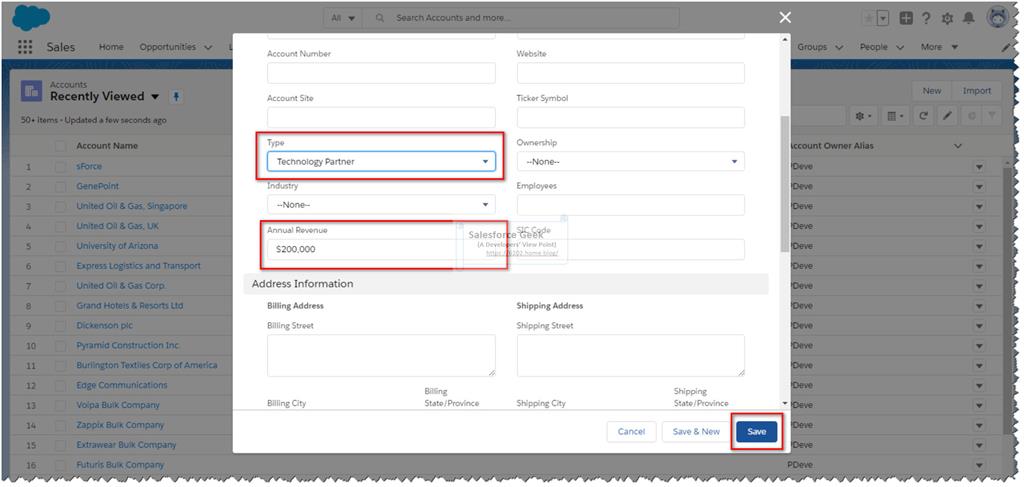This screenshot has height=487, width=1024.
Task: Open the Pyramid Construction Inc. account
Action: coord(128,345)
